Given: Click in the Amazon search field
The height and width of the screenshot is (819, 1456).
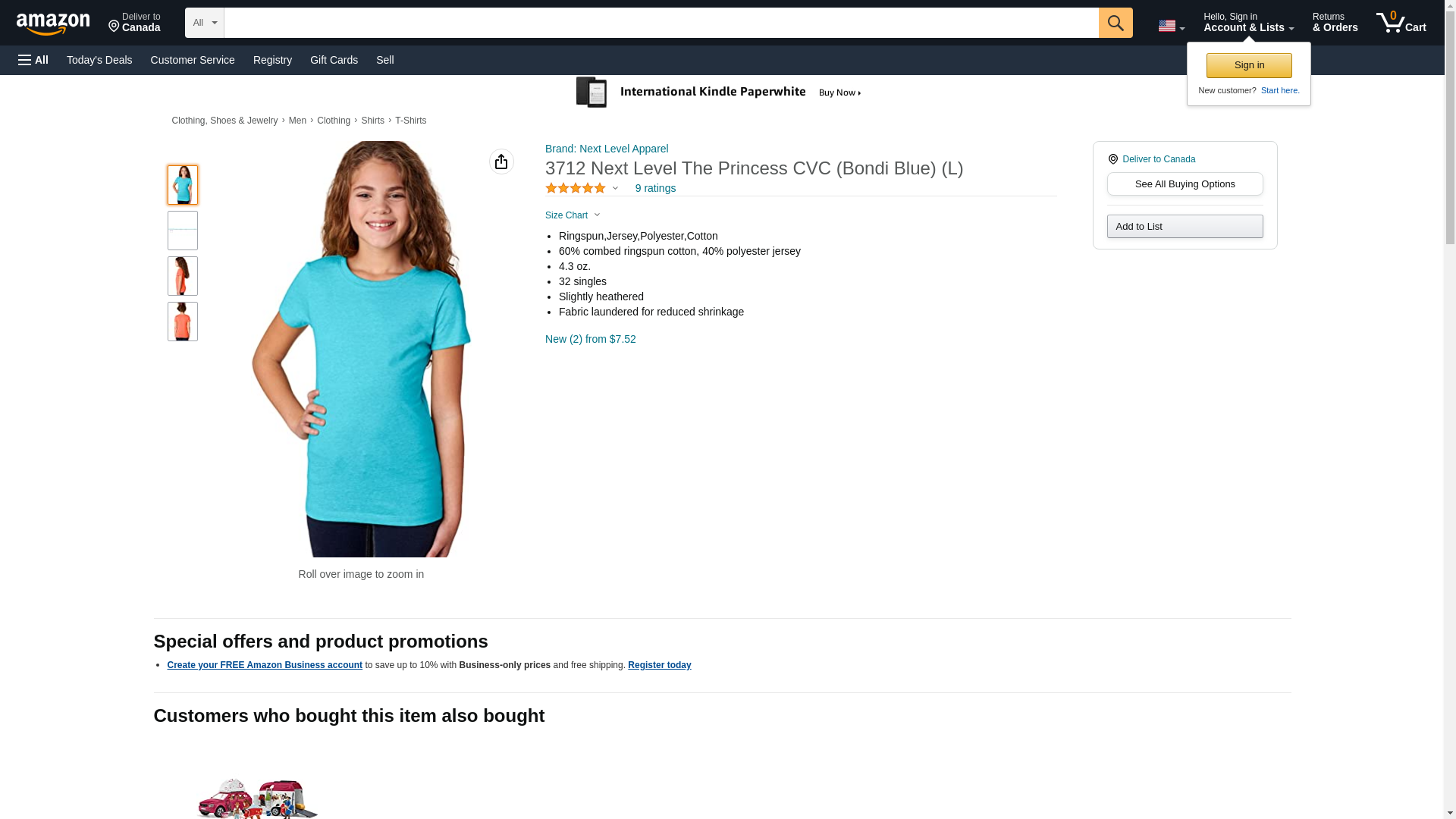Looking at the screenshot, I should click(661, 23).
